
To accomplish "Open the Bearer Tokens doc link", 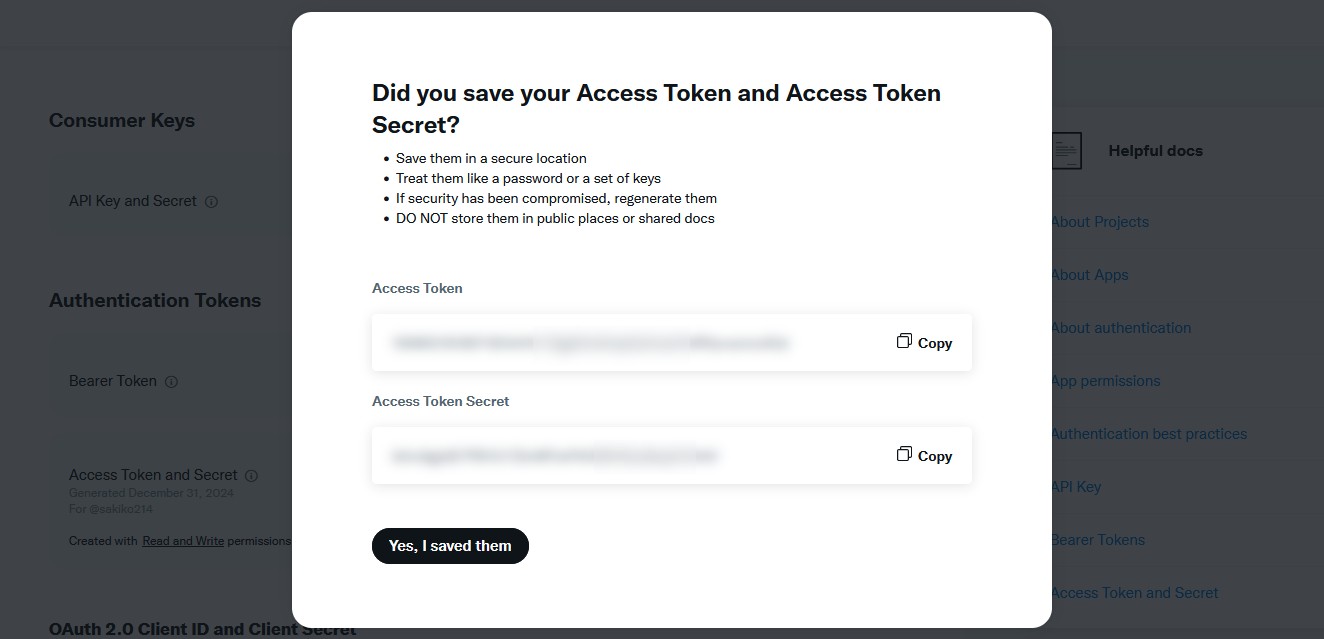I will tap(1098, 540).
